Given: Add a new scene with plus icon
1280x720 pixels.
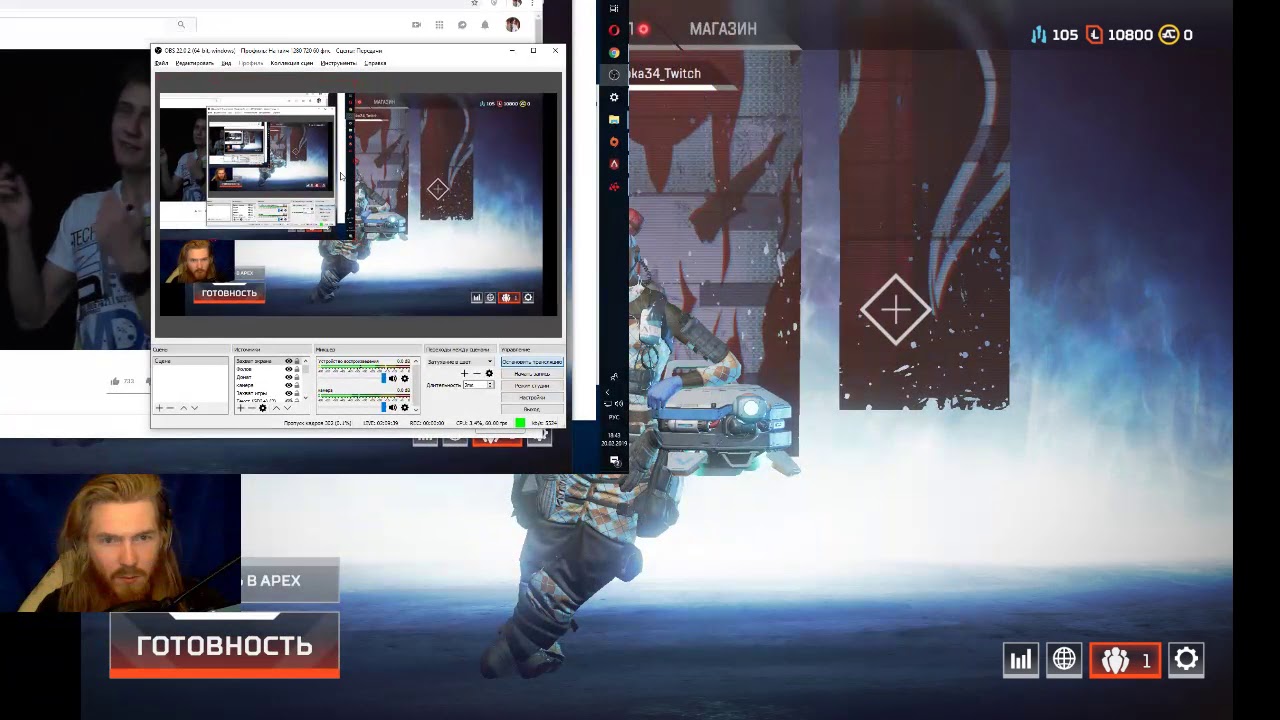Looking at the screenshot, I should 159,408.
